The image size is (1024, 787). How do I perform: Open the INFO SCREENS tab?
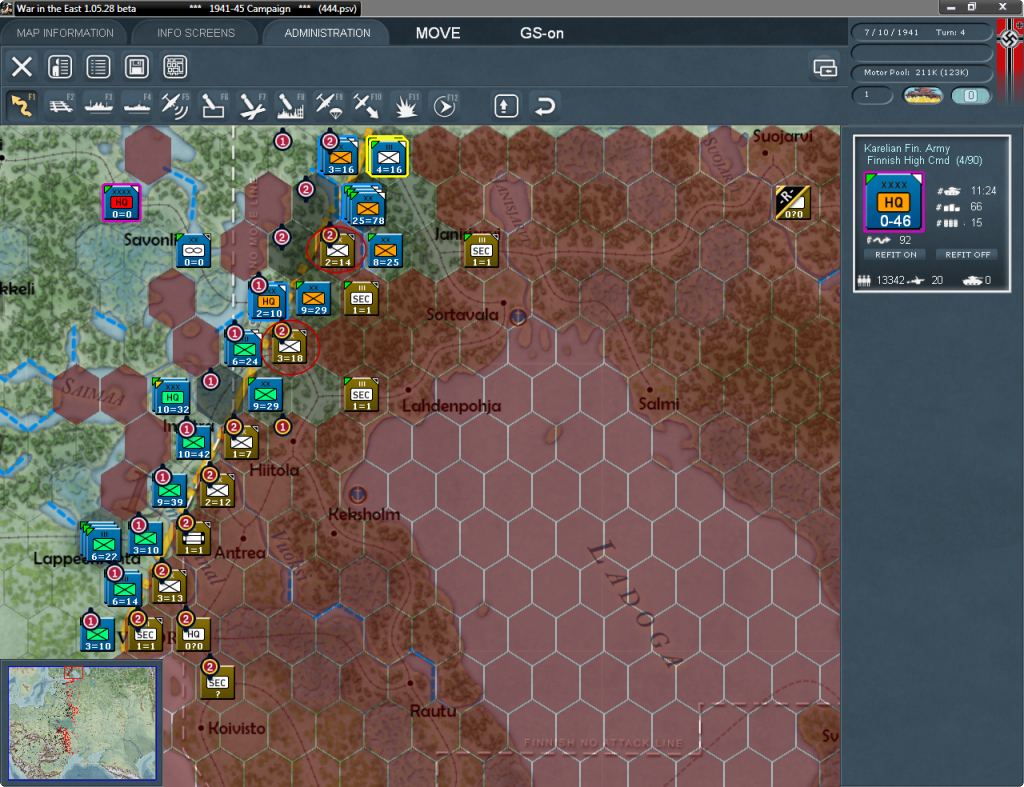(195, 33)
